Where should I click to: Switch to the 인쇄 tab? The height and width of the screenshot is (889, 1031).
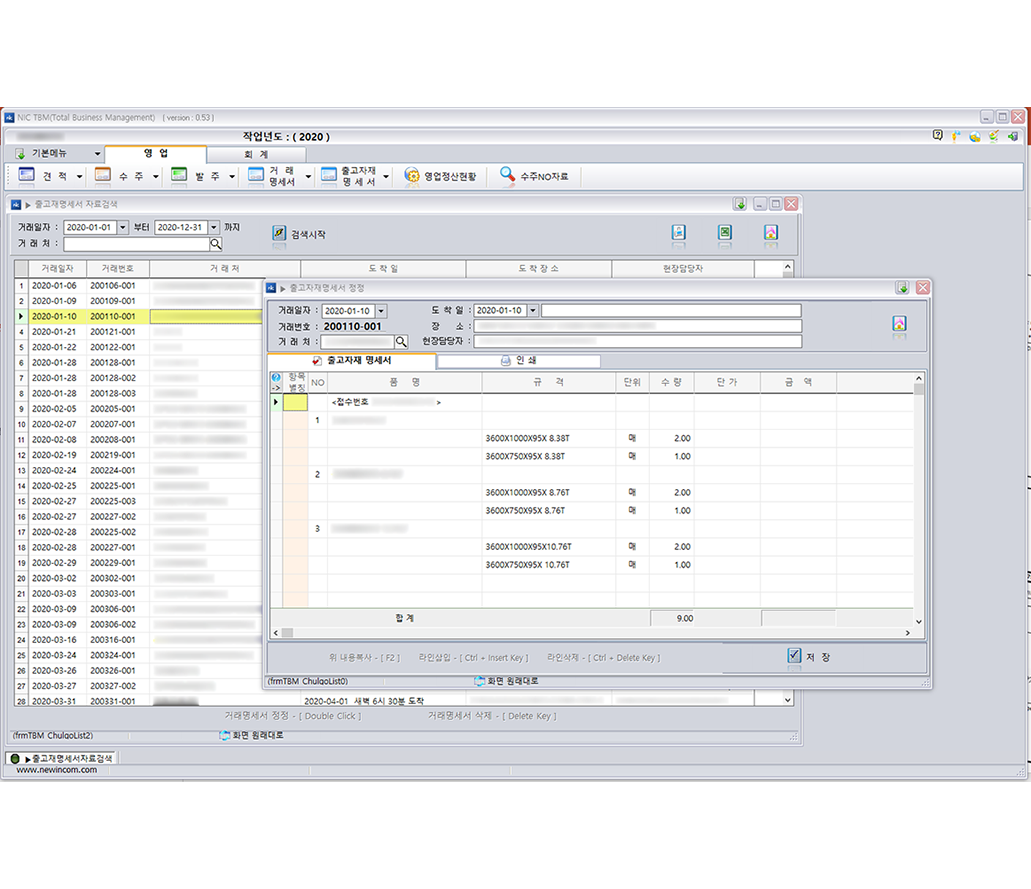click(x=518, y=361)
